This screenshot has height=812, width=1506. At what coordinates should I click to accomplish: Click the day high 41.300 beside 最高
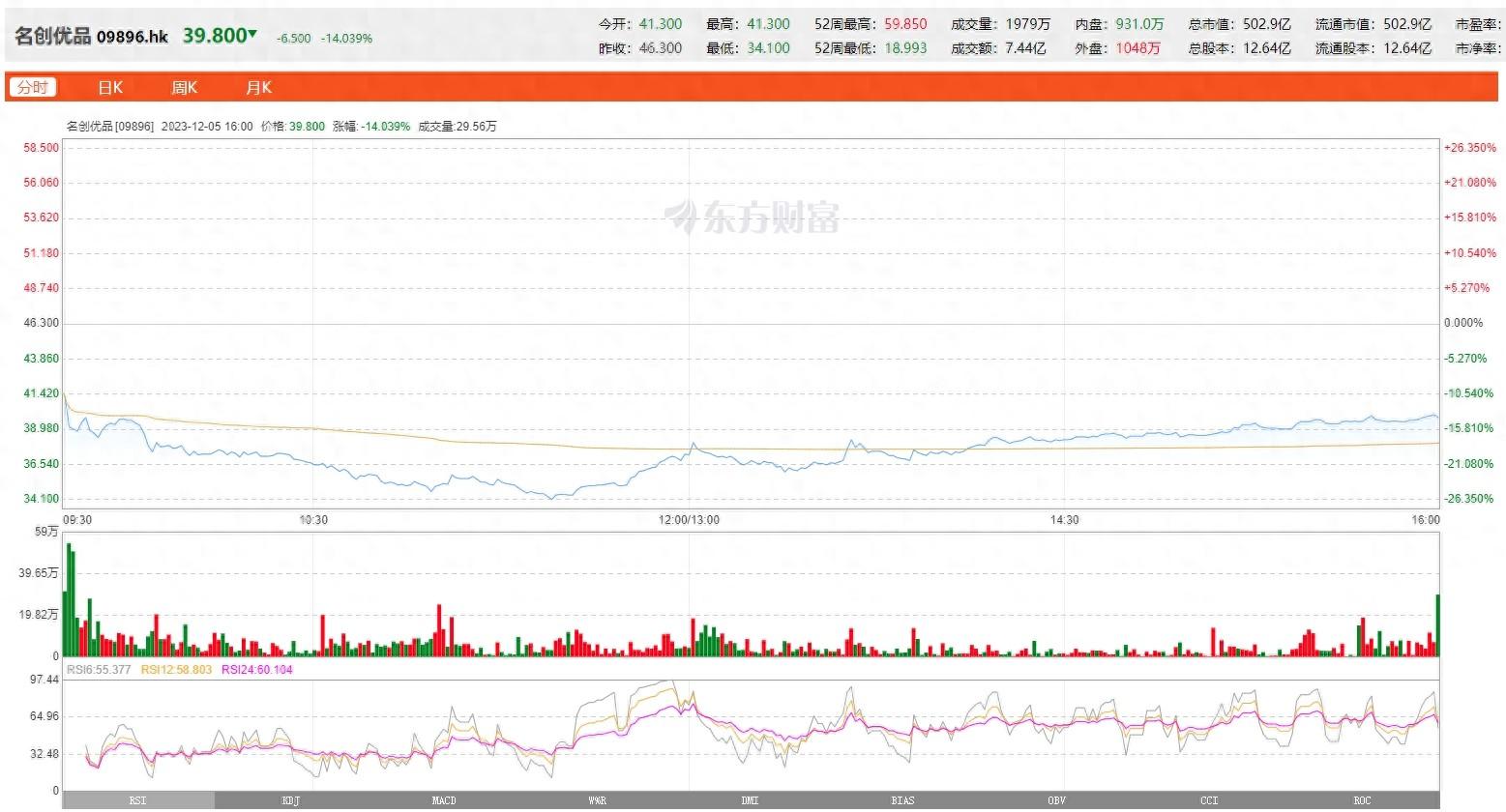pos(768,24)
